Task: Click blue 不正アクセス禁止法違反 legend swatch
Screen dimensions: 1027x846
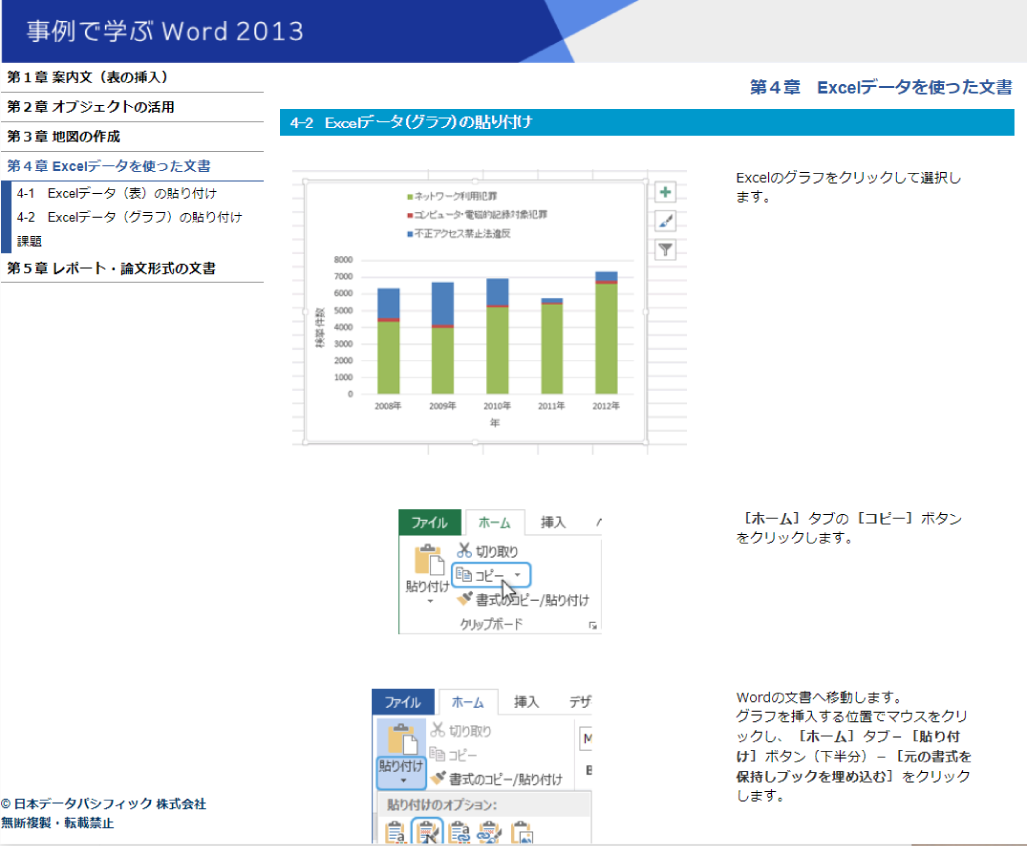Action: point(410,233)
